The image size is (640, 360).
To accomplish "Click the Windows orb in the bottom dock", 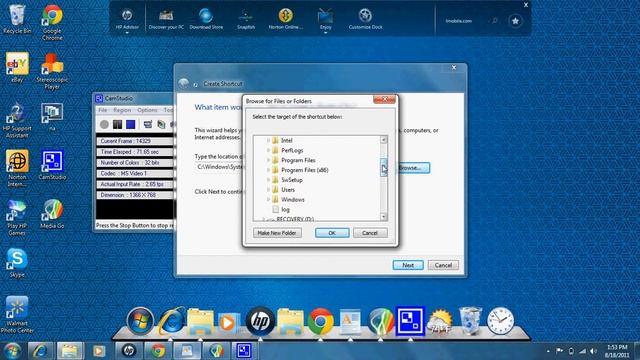I will click(140, 321).
